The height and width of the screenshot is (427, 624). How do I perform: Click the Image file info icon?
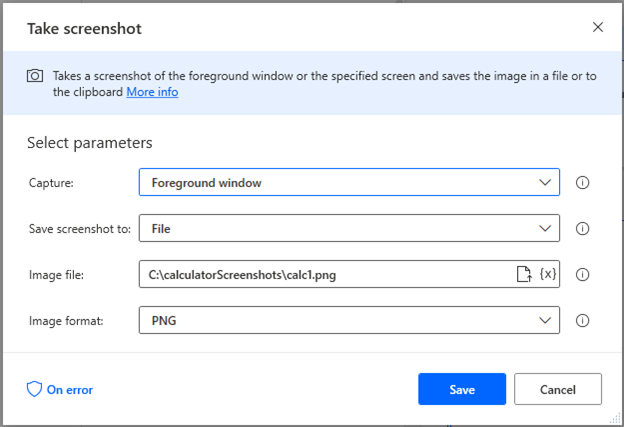[x=582, y=275]
